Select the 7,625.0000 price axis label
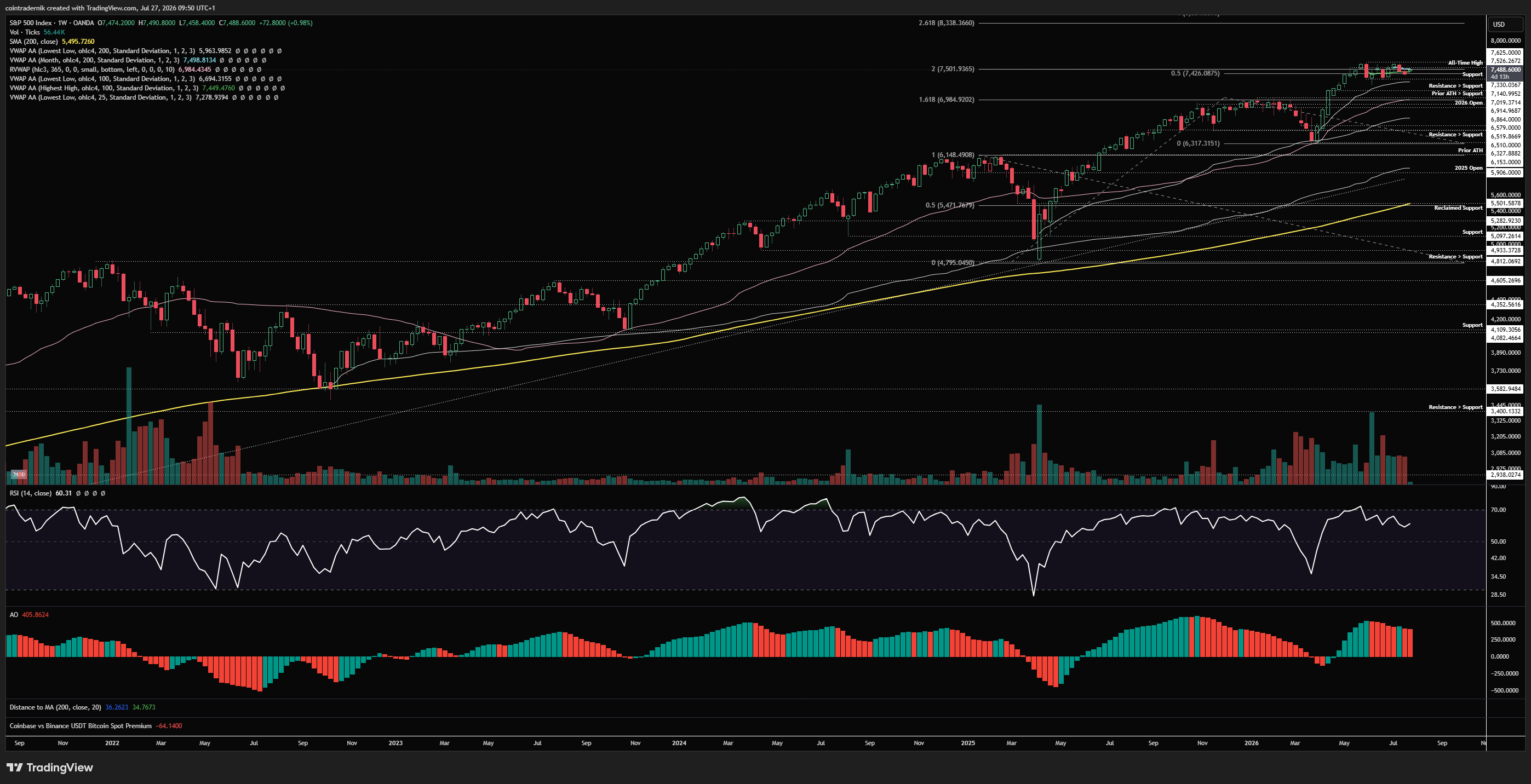Image resolution: width=1531 pixels, height=784 pixels. coord(1505,53)
